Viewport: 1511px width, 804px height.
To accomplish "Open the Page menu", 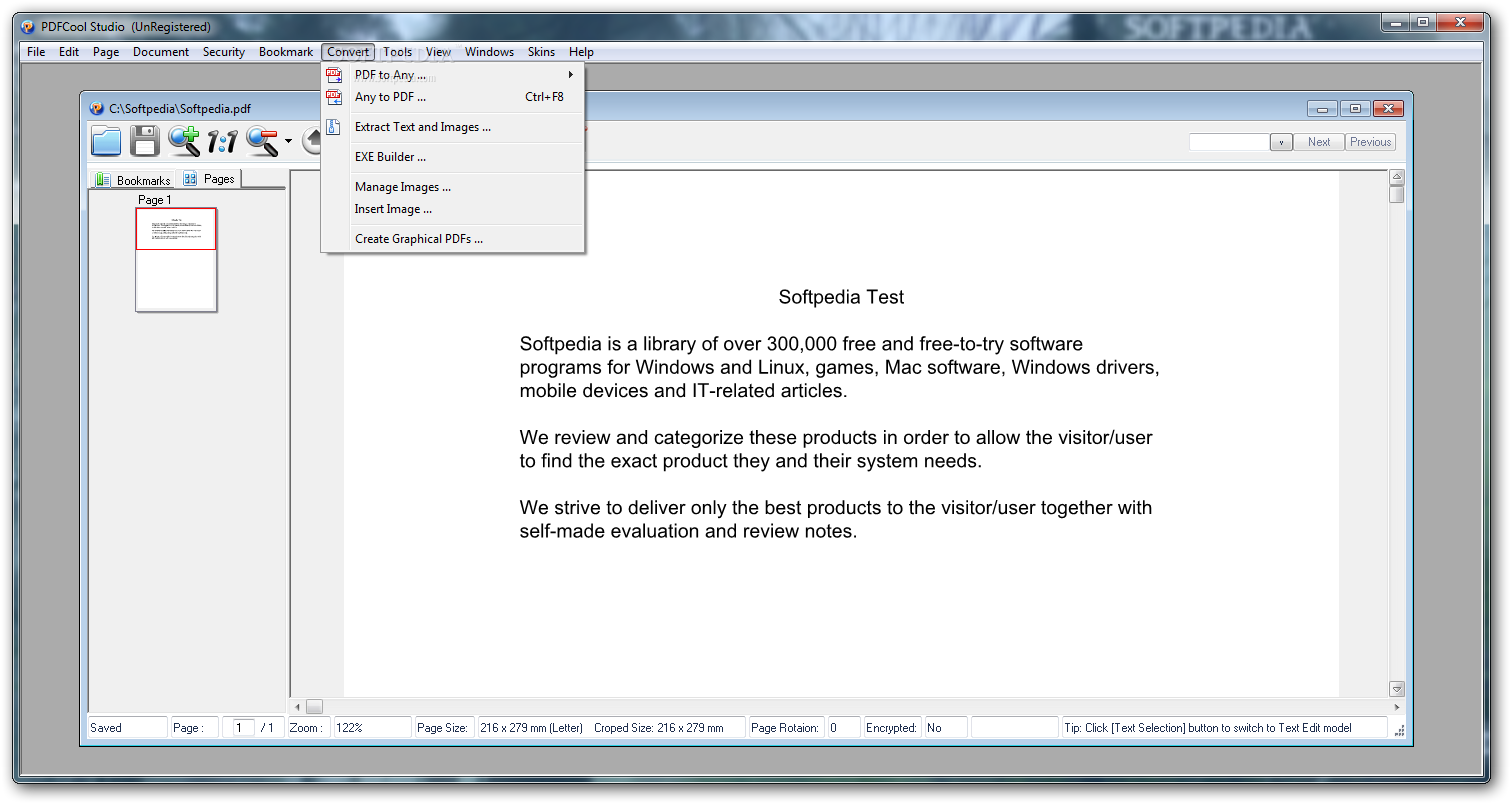I will (x=106, y=52).
